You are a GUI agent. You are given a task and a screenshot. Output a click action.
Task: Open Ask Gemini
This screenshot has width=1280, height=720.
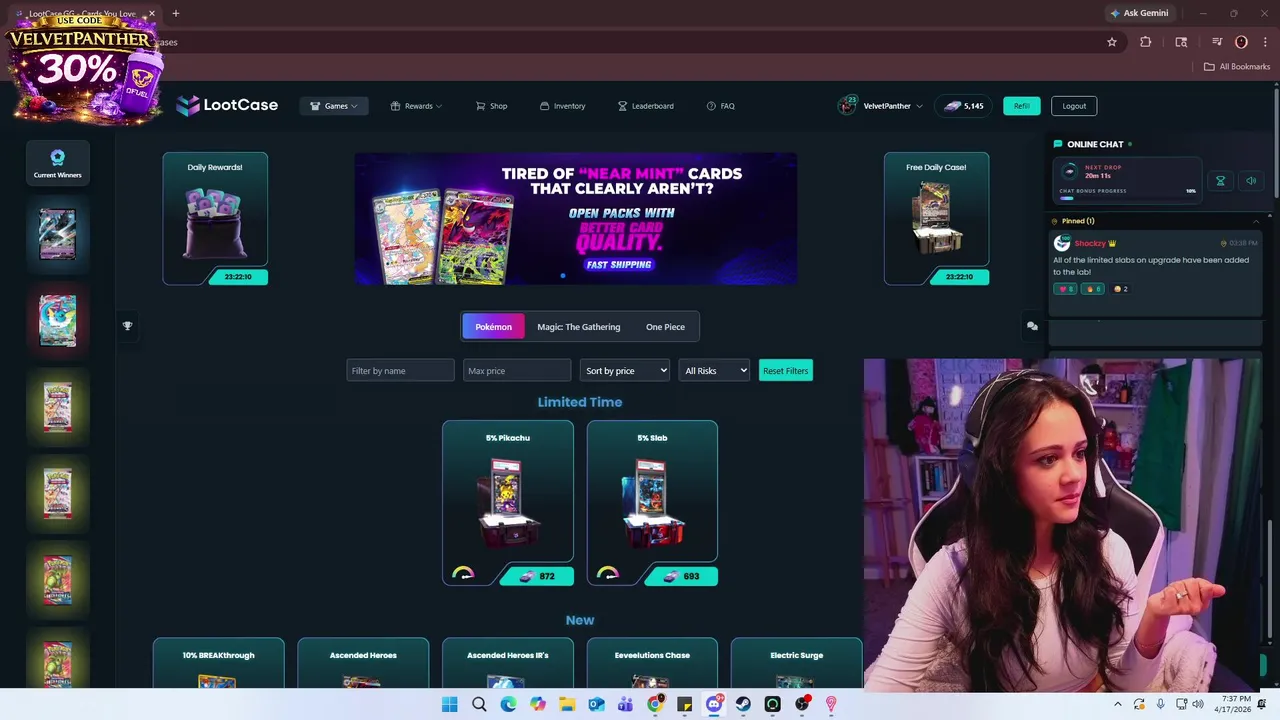click(x=1139, y=13)
